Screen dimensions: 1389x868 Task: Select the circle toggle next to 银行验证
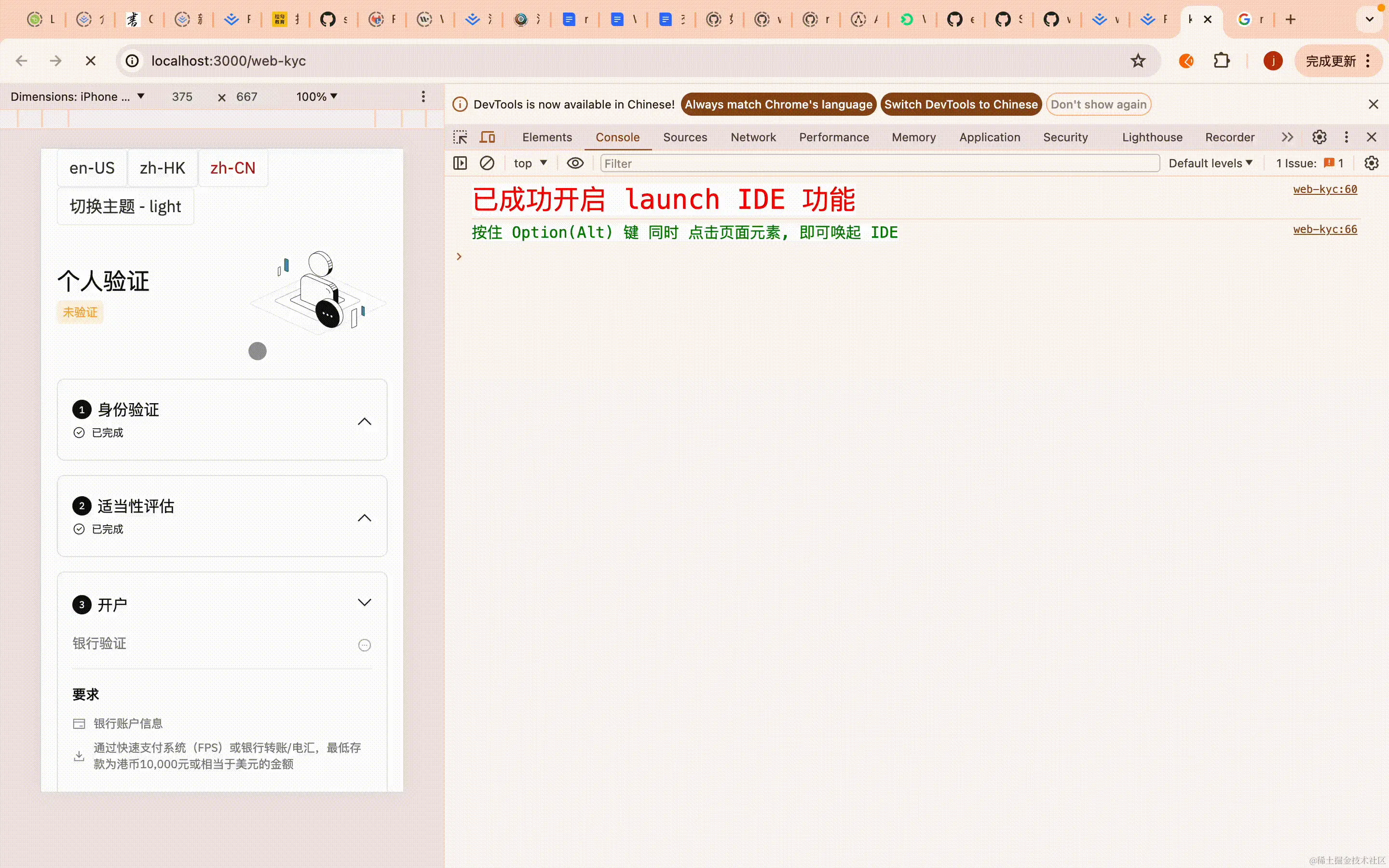[x=365, y=645]
